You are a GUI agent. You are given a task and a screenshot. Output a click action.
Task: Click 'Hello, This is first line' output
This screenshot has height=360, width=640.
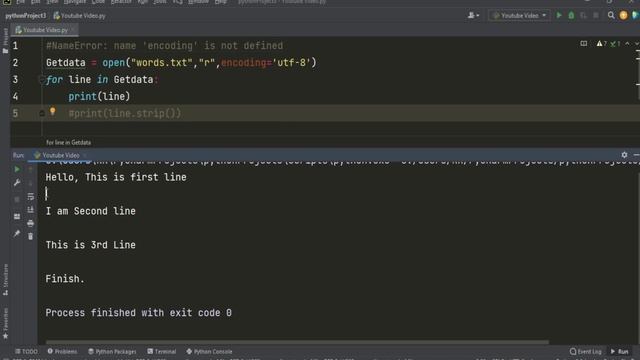click(x=116, y=177)
